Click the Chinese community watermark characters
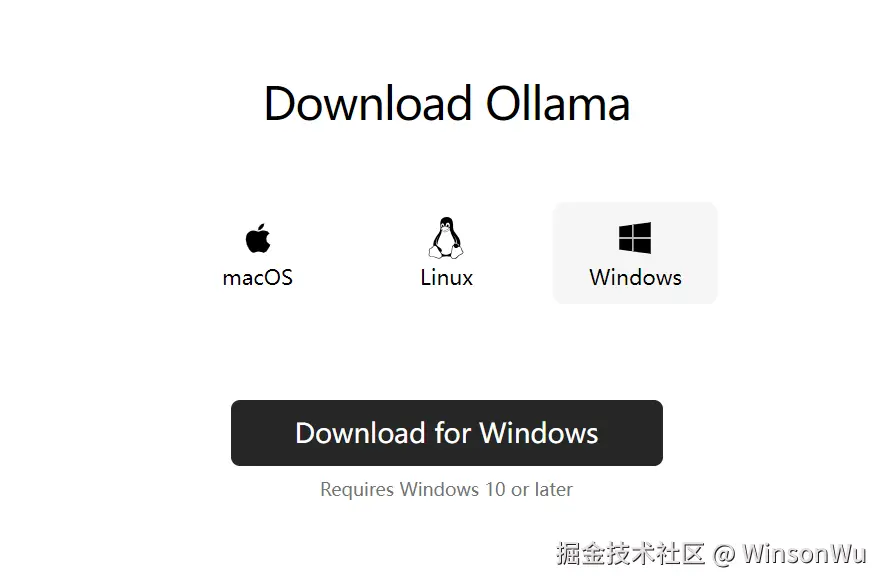Viewport: 886px width, 586px height. click(x=630, y=554)
